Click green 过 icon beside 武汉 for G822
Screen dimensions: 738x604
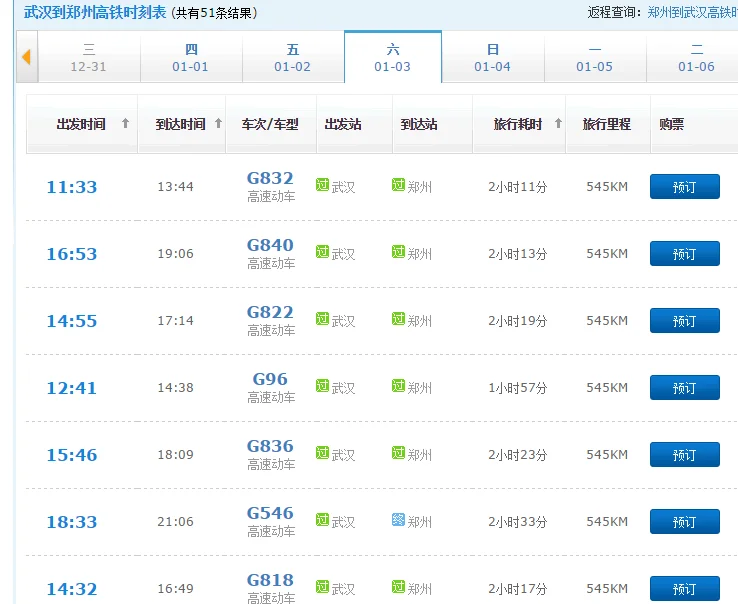322,319
